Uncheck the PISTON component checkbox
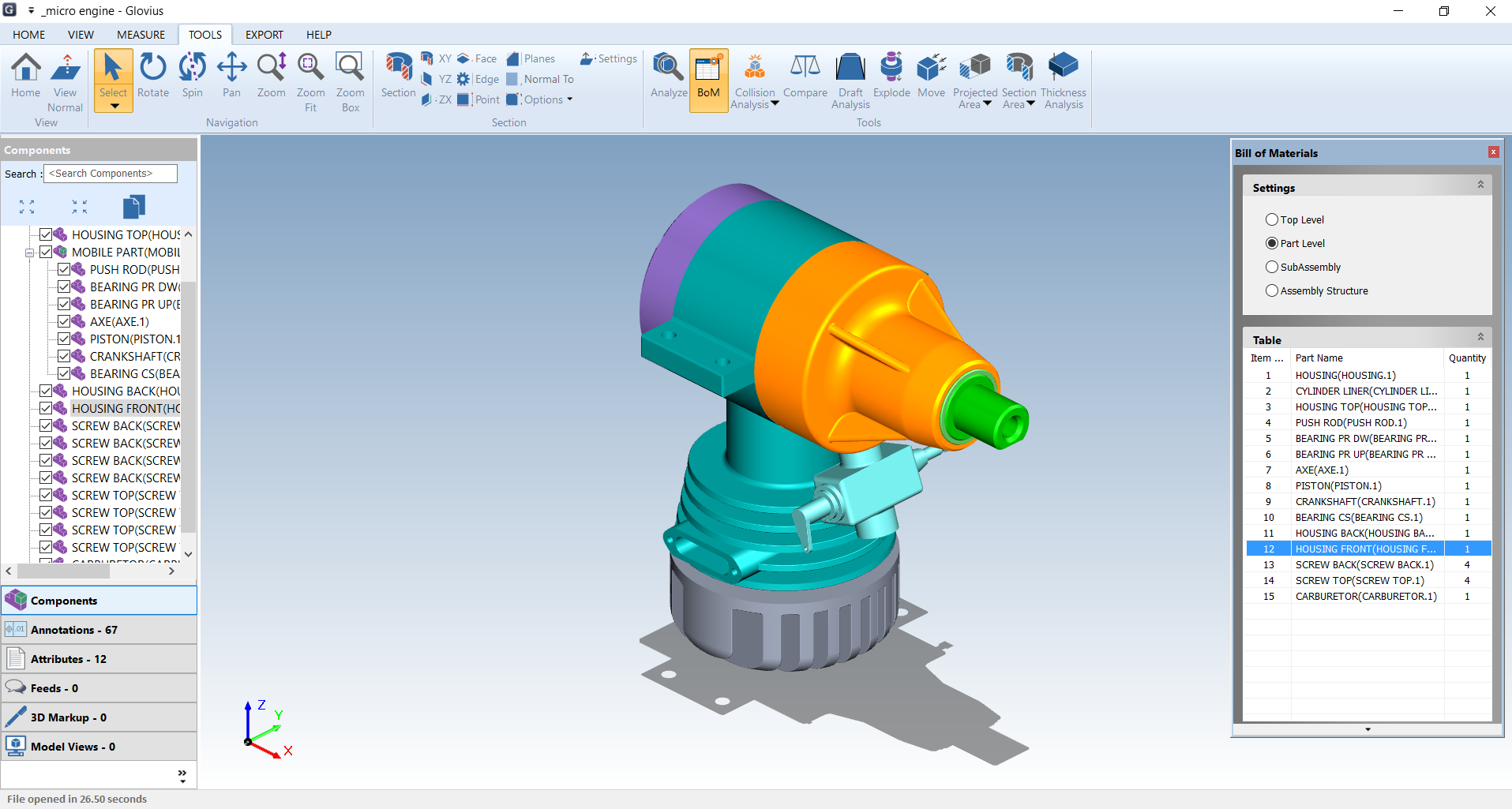Screen dimensions: 1512x809 (x=64, y=339)
